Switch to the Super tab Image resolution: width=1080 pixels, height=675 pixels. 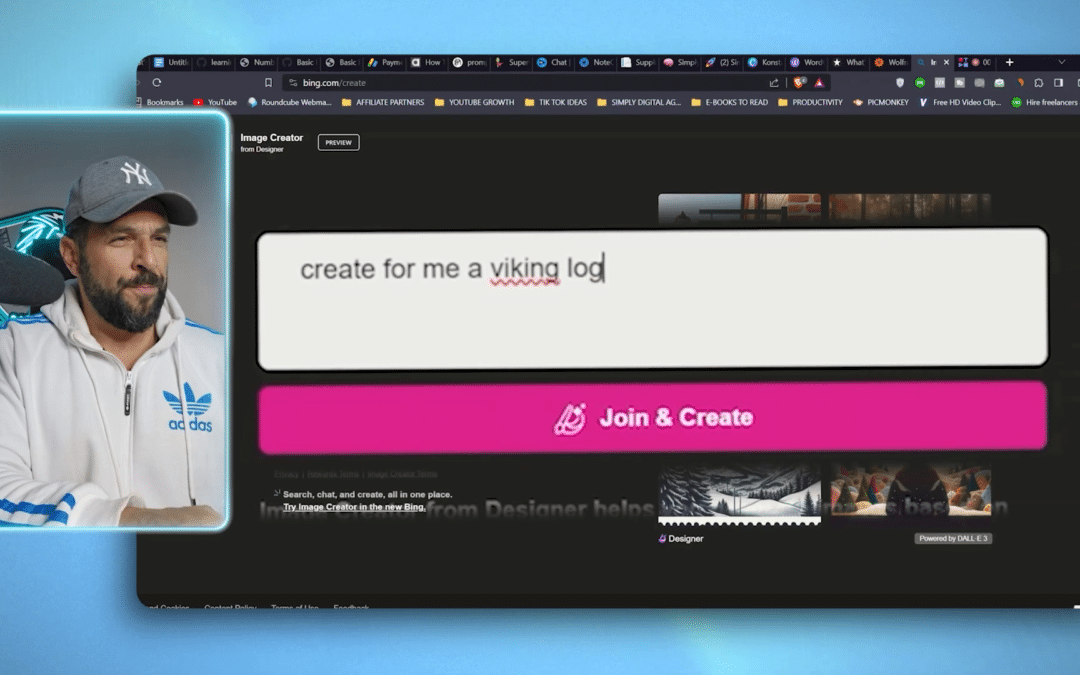click(x=512, y=62)
